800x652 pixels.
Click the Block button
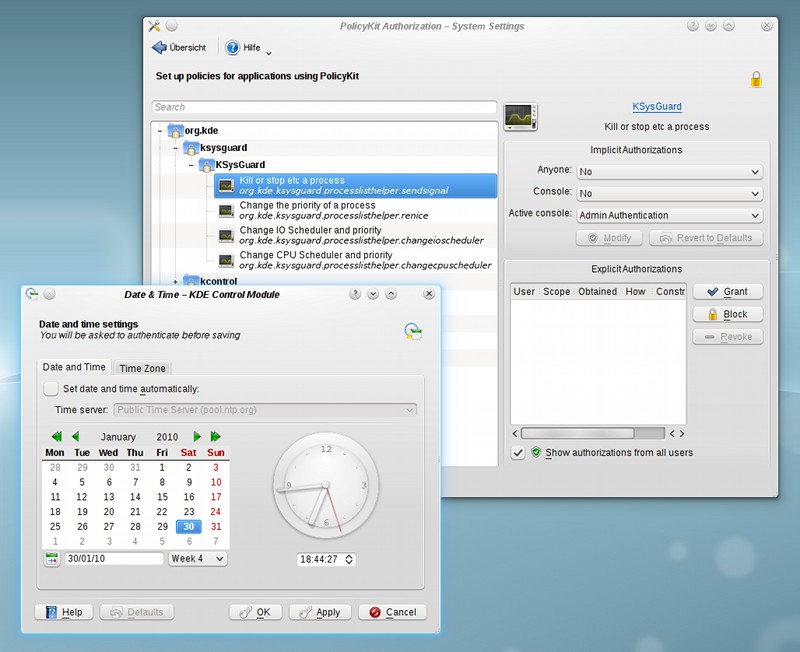pos(728,314)
